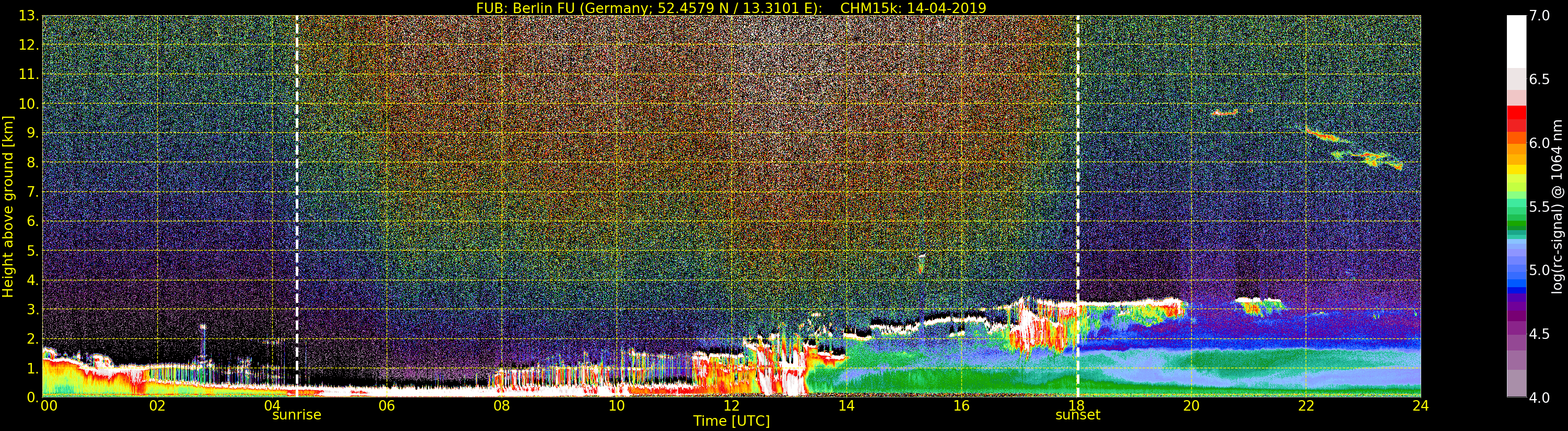This screenshot has width=1568, height=431.
Task: Click the colorbar label 'log(rc-signal) @ 1064 nm'
Action: pyautogui.click(x=1558, y=207)
